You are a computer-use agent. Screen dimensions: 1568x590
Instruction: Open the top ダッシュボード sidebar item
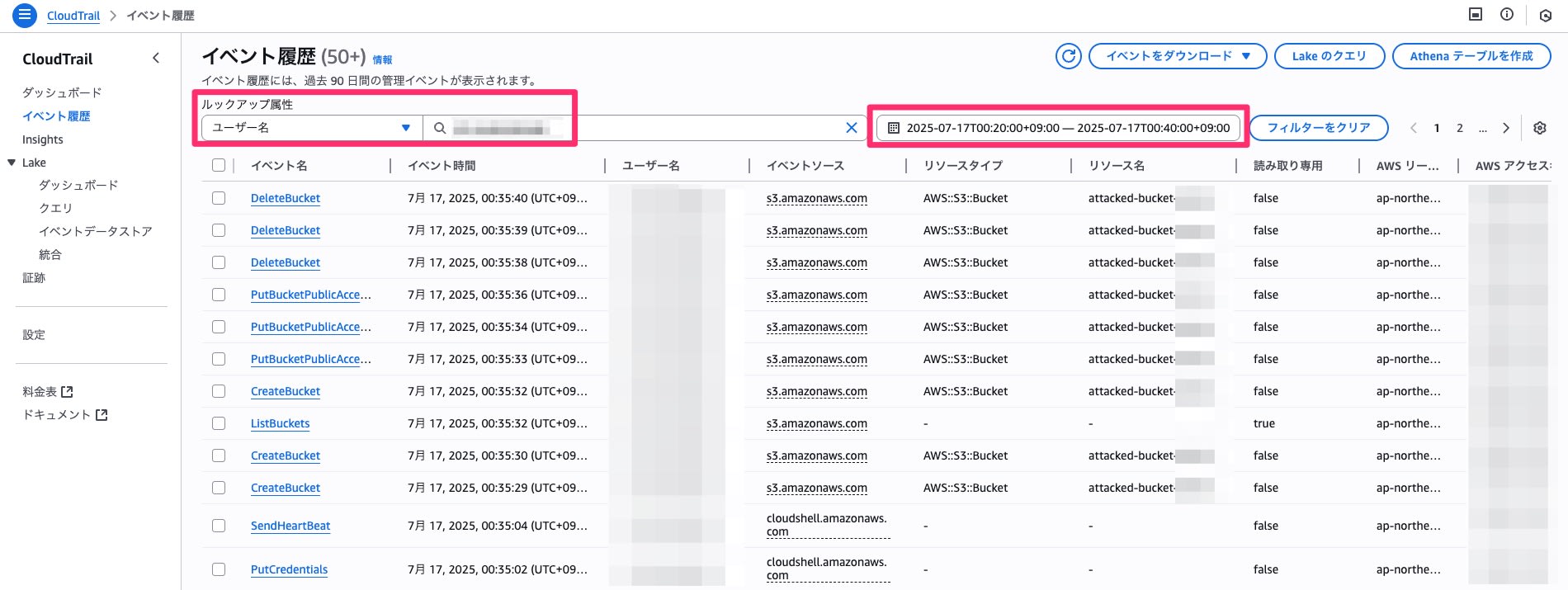click(x=62, y=92)
